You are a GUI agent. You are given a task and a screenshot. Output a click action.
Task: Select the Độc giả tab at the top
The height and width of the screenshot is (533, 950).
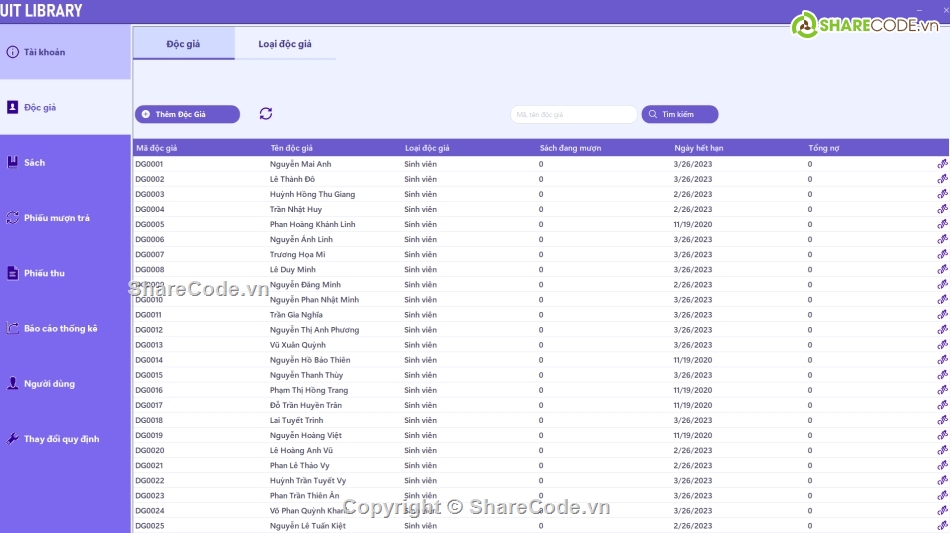[183, 44]
